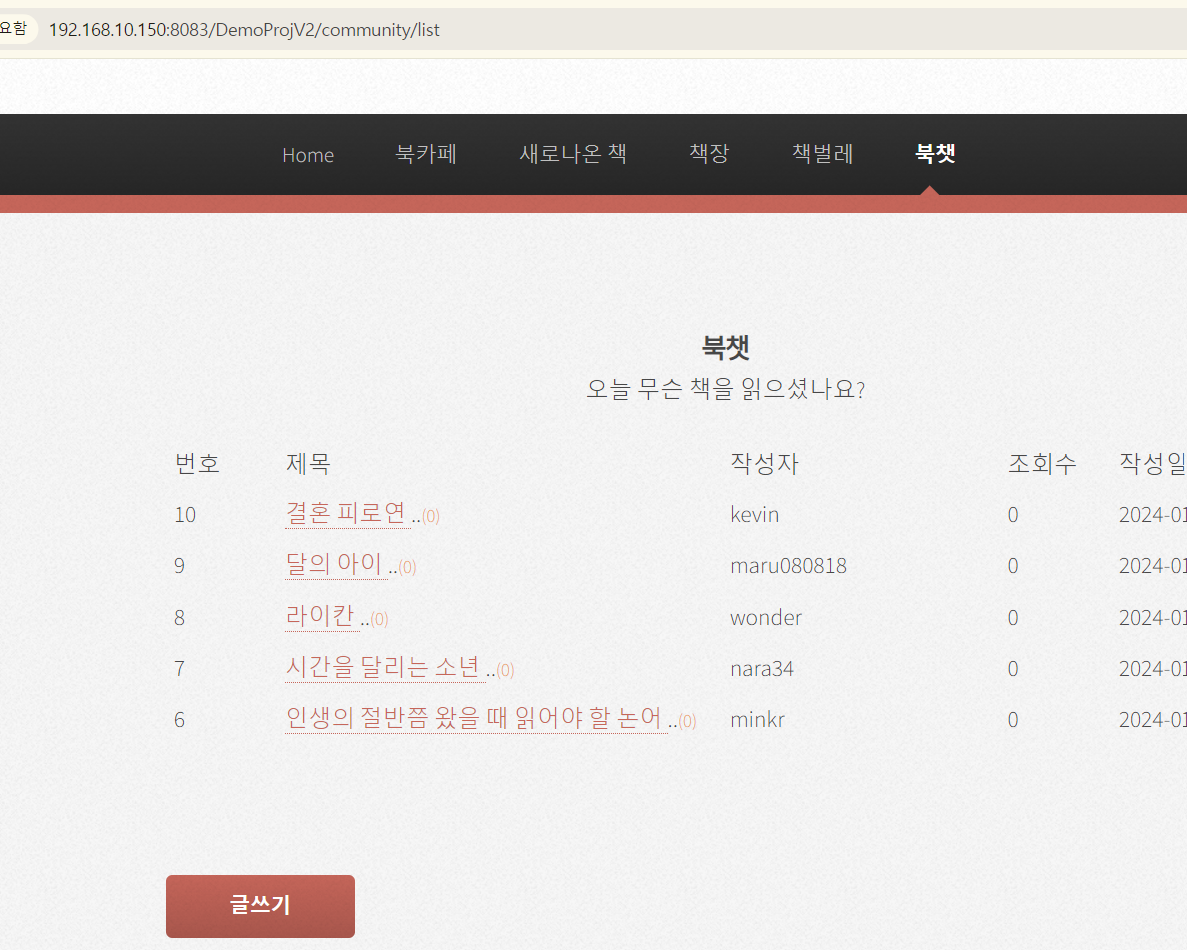Click the 북챗 page heading
Viewport: 1187px width, 950px height.
coord(726,347)
